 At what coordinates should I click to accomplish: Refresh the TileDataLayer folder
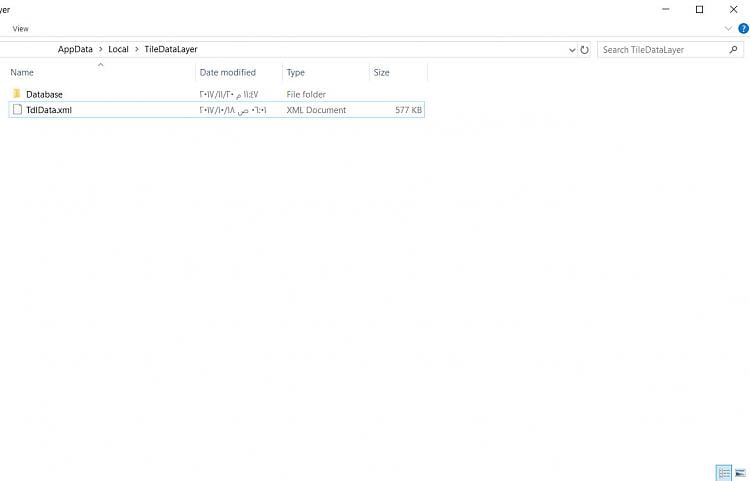click(x=585, y=50)
